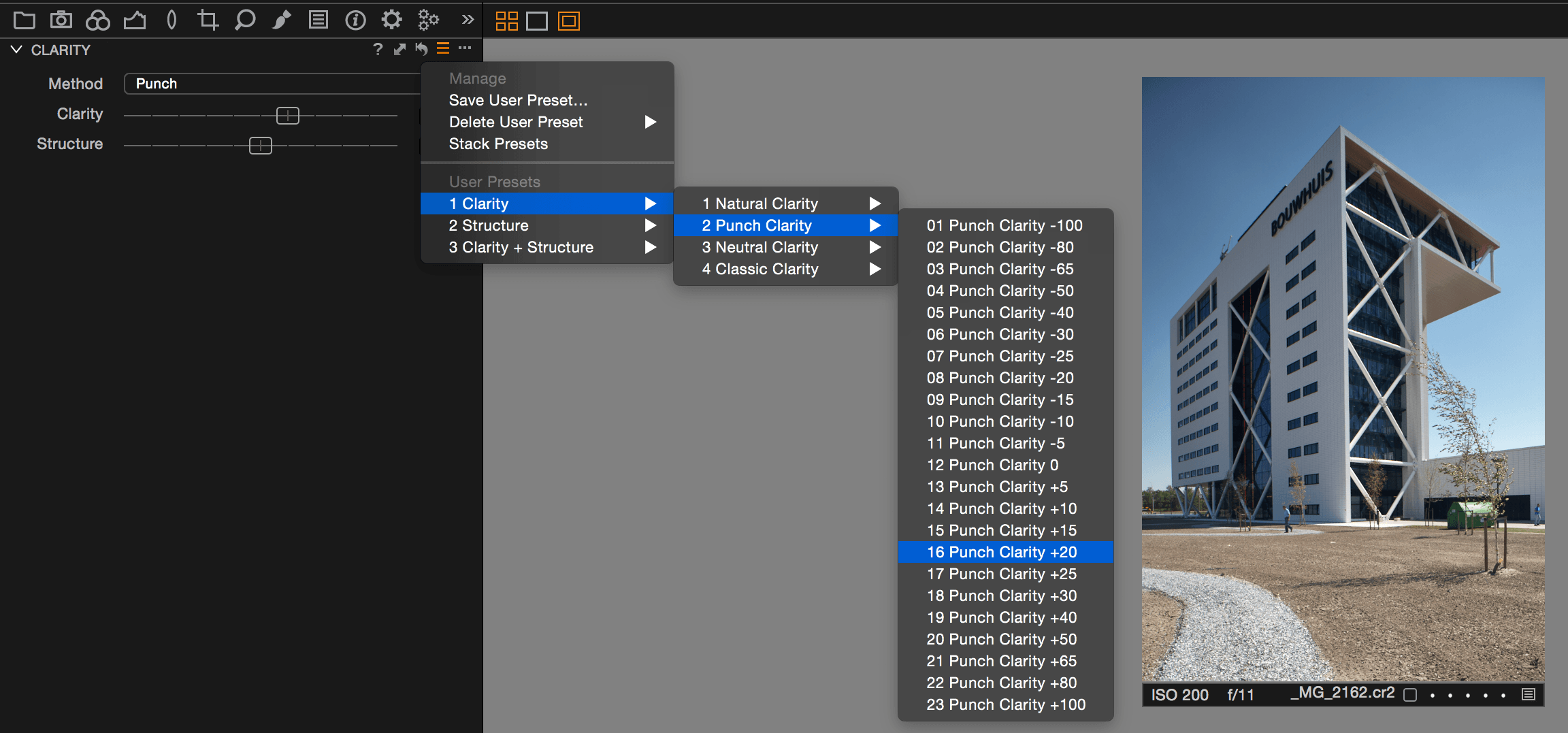The image size is (1568, 733).
Task: Open the Adjustments clipboard tool tab
Action: click(x=318, y=20)
